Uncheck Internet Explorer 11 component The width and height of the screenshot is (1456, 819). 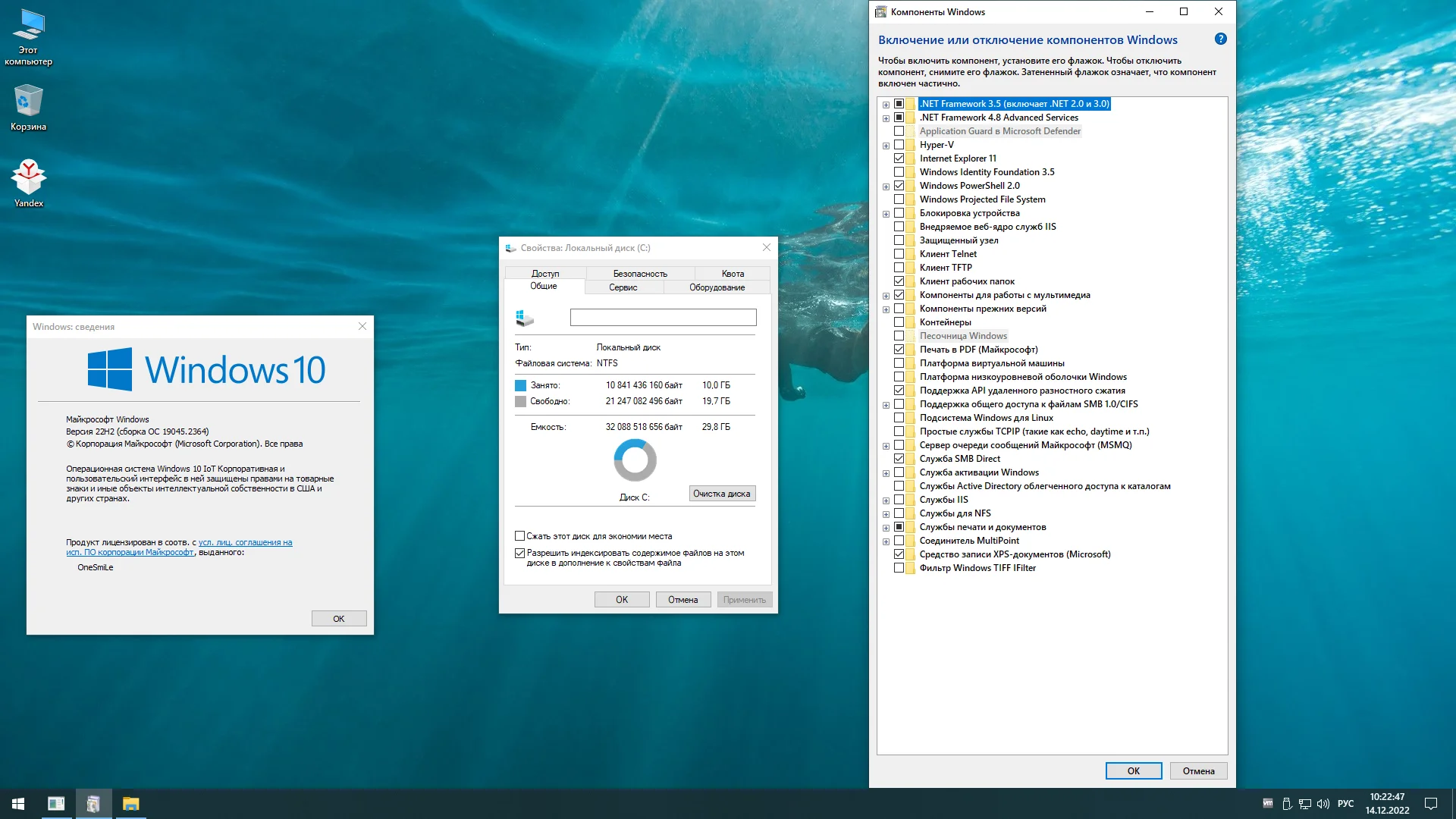(x=899, y=158)
